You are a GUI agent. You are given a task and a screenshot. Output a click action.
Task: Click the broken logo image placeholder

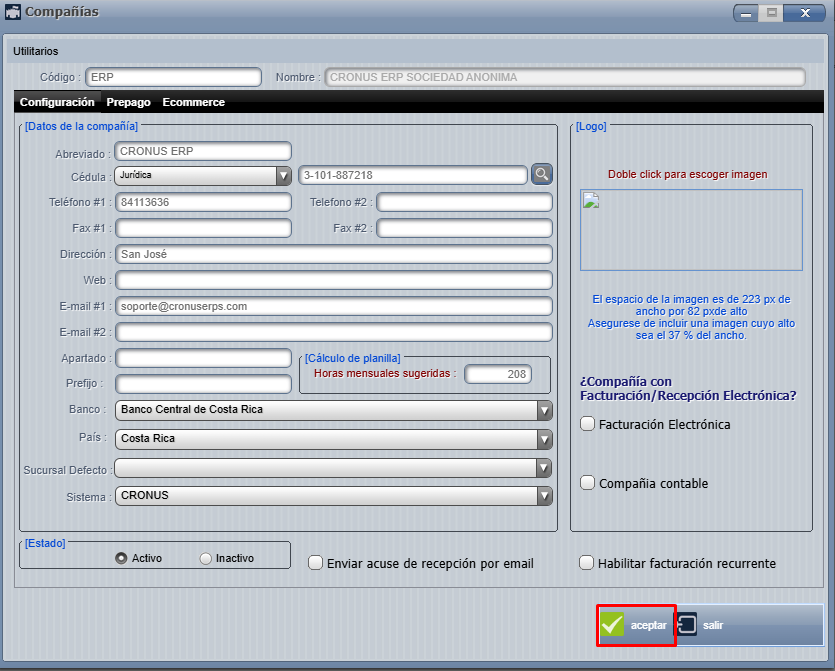point(591,201)
